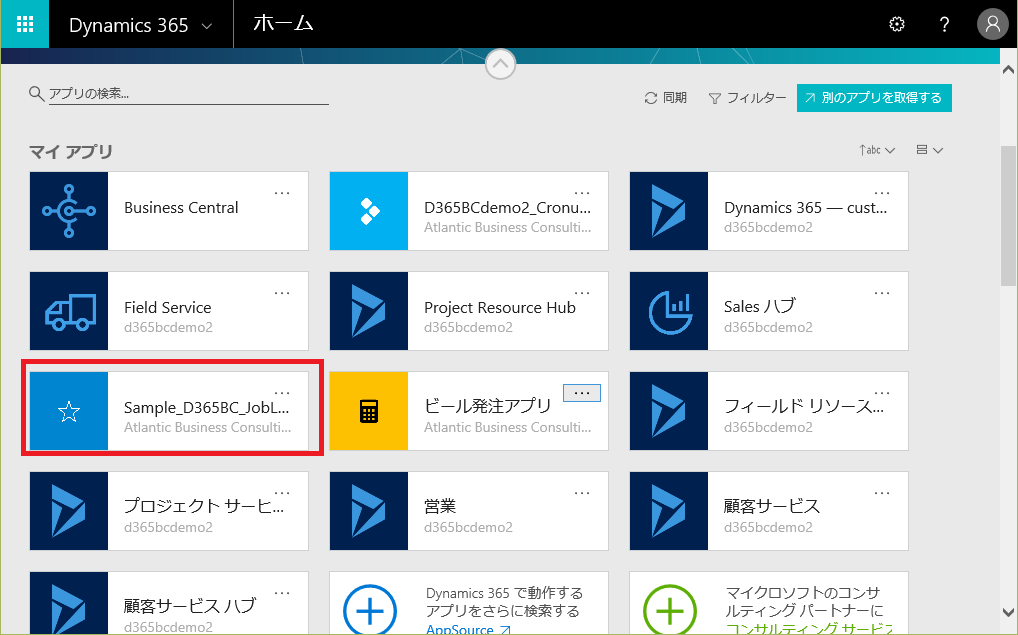Open more options for Business Central

click(x=282, y=193)
